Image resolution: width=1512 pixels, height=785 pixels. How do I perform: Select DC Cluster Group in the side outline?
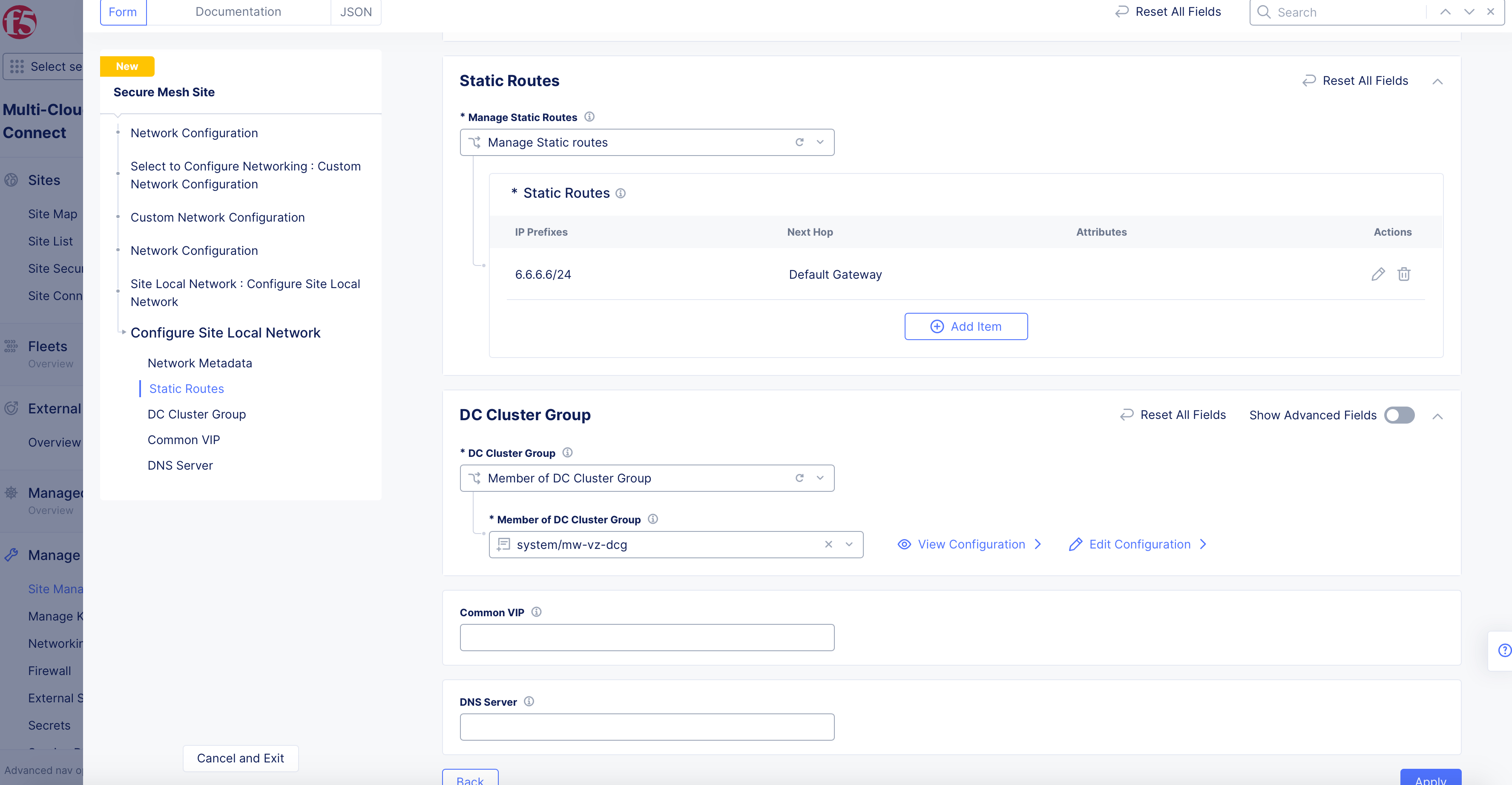pyautogui.click(x=197, y=414)
